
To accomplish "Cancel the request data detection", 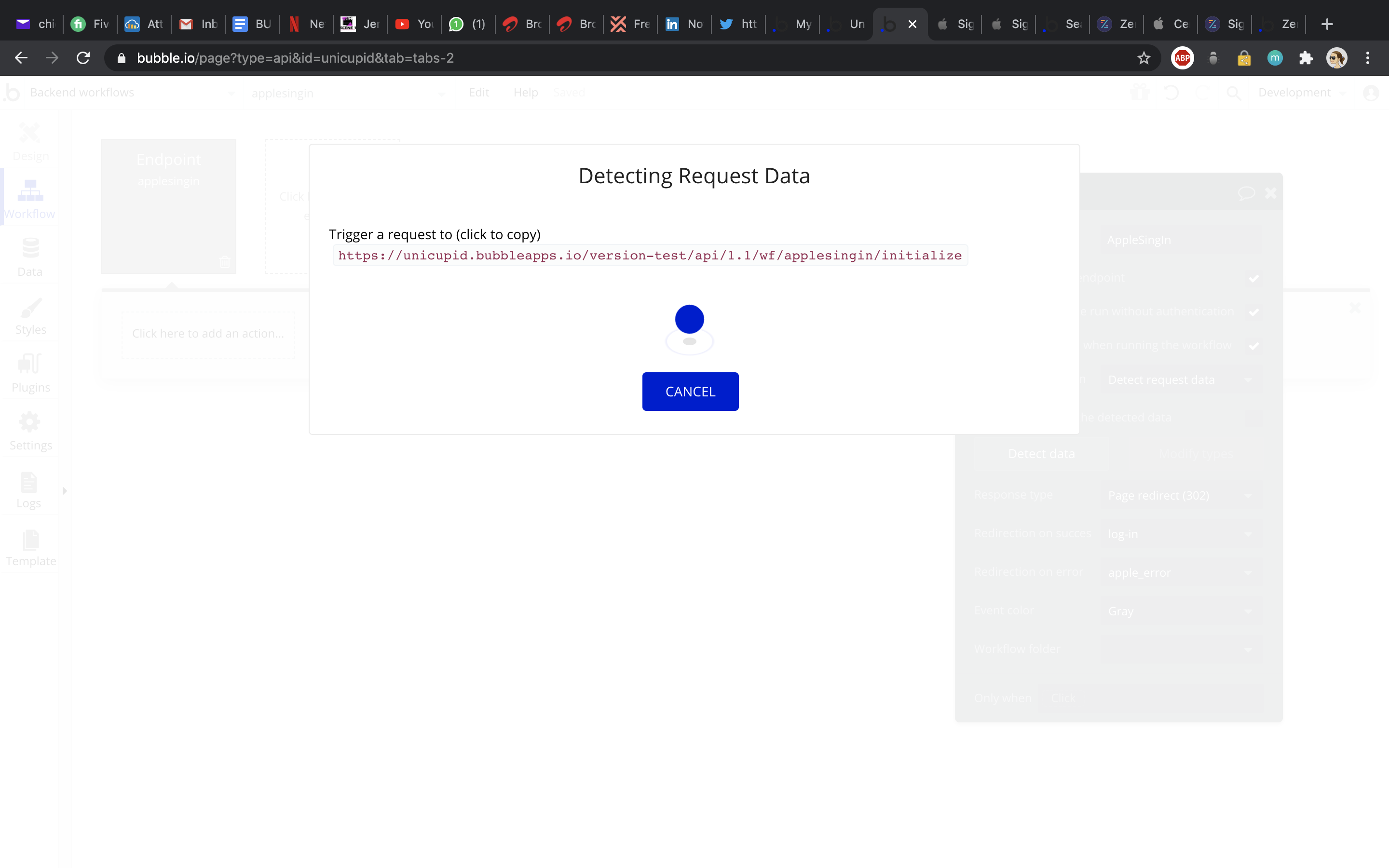I will (690, 392).
